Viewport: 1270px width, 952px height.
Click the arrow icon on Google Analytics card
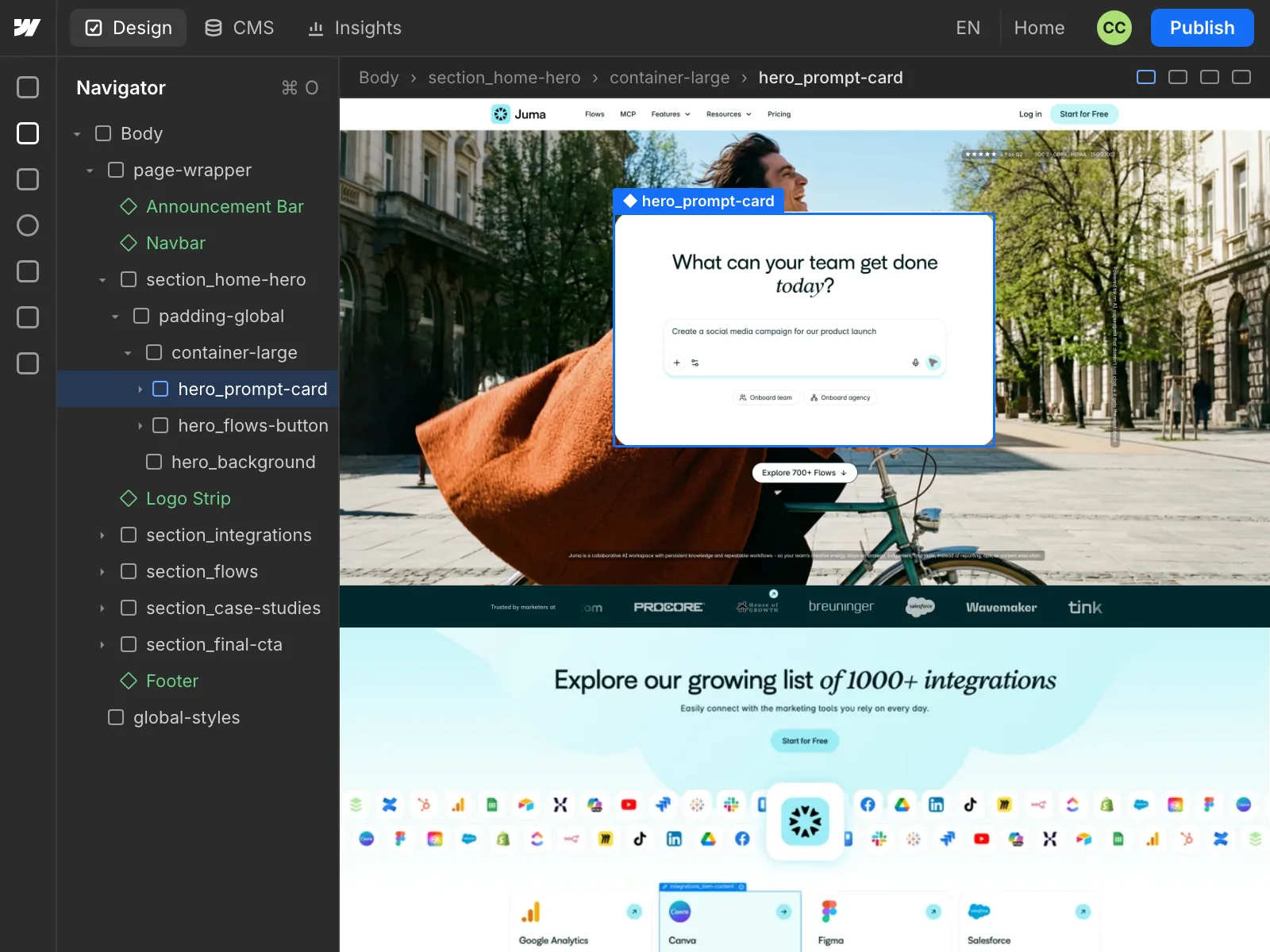pyautogui.click(x=634, y=912)
